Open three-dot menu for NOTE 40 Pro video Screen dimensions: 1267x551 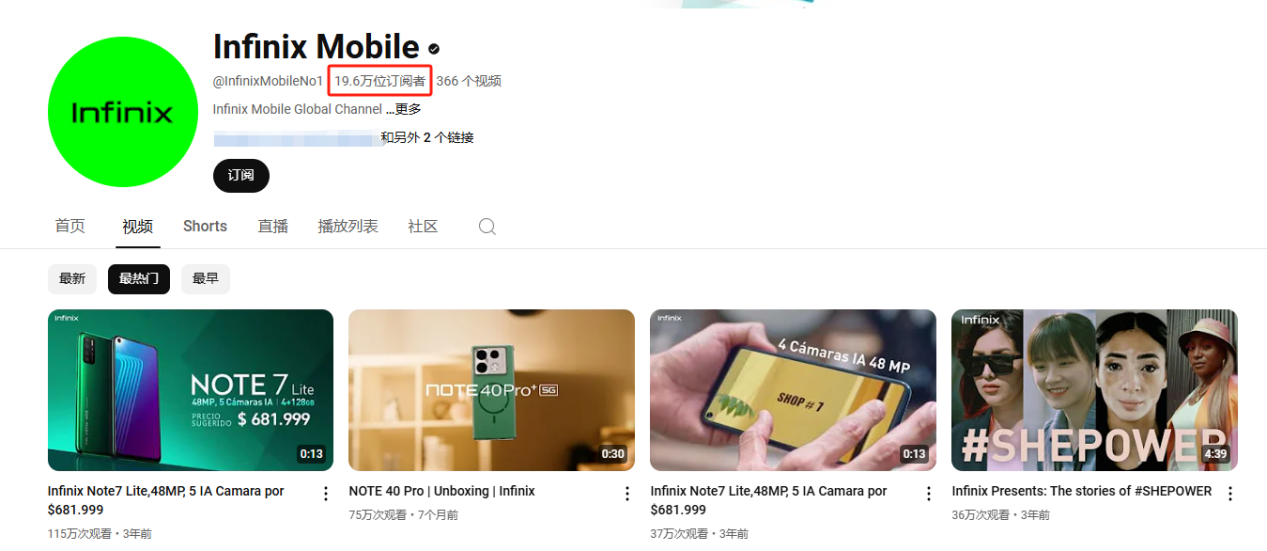tap(627, 493)
